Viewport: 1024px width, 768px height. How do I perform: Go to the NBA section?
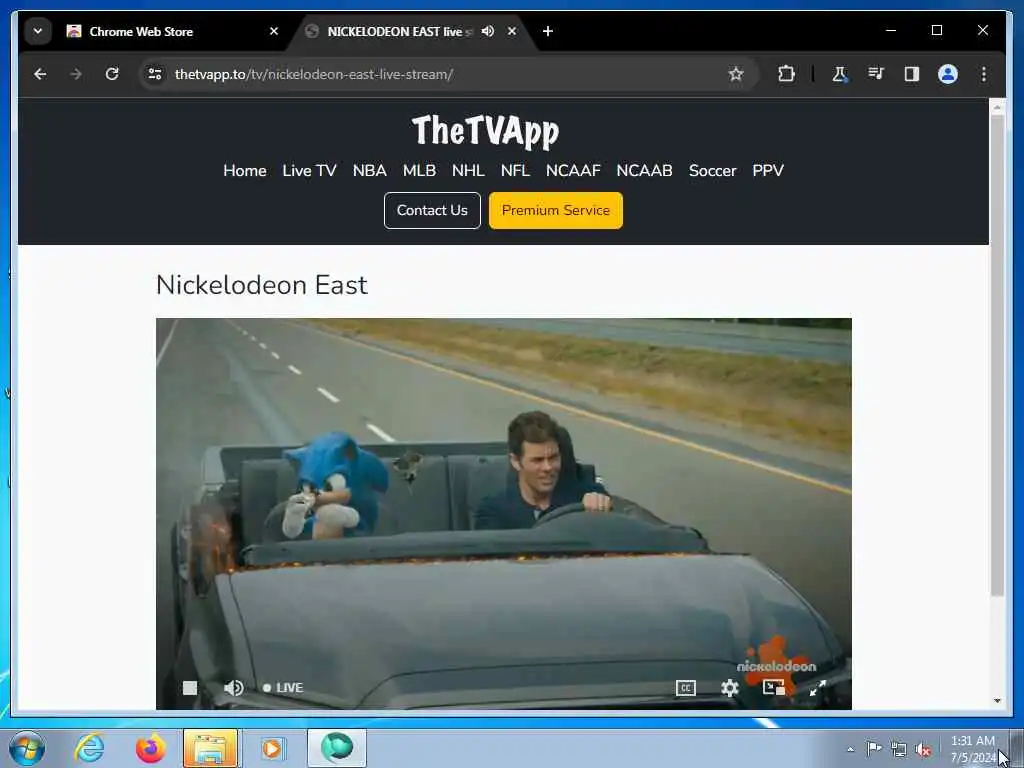click(x=370, y=170)
